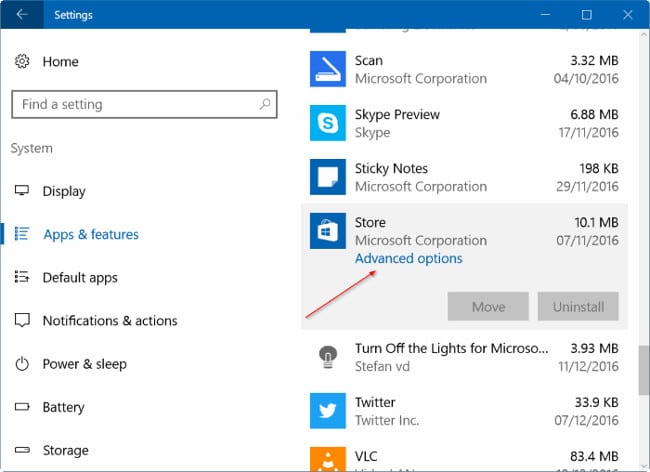This screenshot has width=650, height=472.
Task: Click the Twitter Inc. publisher text
Action: pyautogui.click(x=387, y=421)
